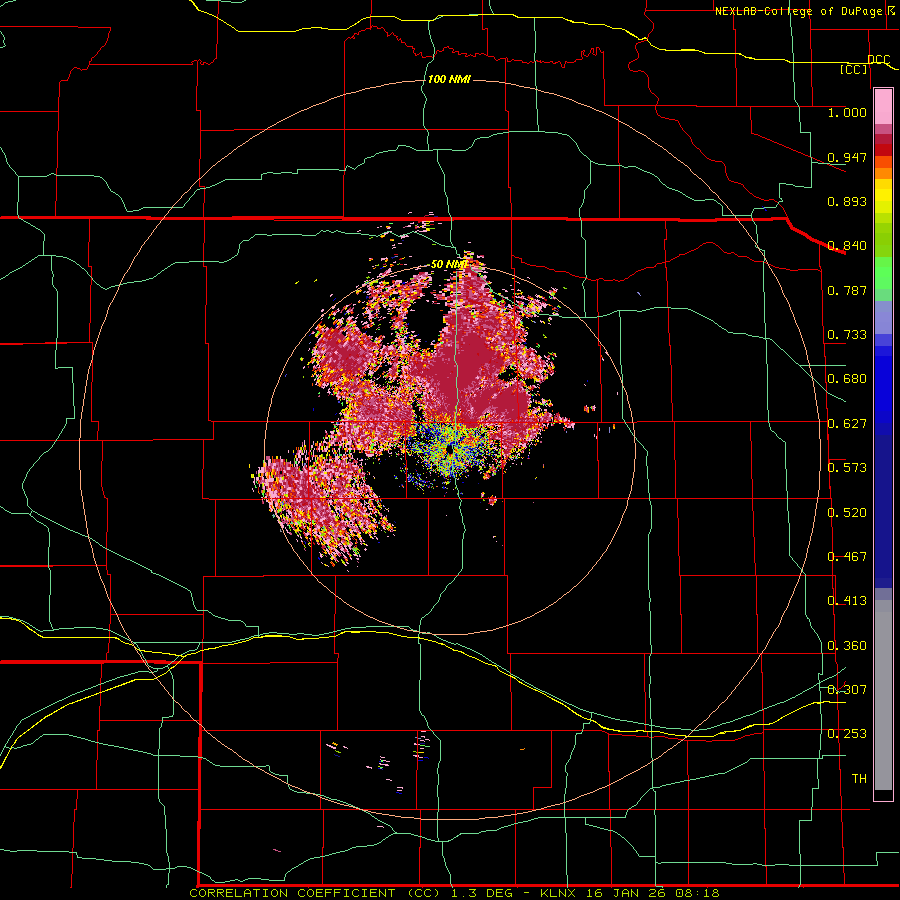Click the 0.680 scale value
This screenshot has width=900, height=900.
tap(847, 379)
